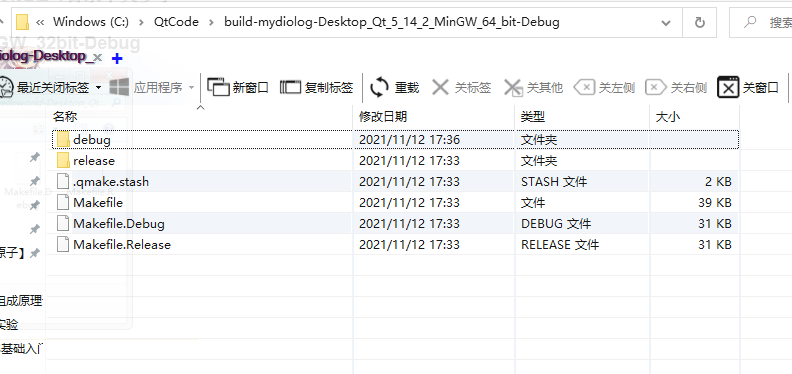Click the 新窗口 new window button
The image size is (792, 374).
[238, 88]
